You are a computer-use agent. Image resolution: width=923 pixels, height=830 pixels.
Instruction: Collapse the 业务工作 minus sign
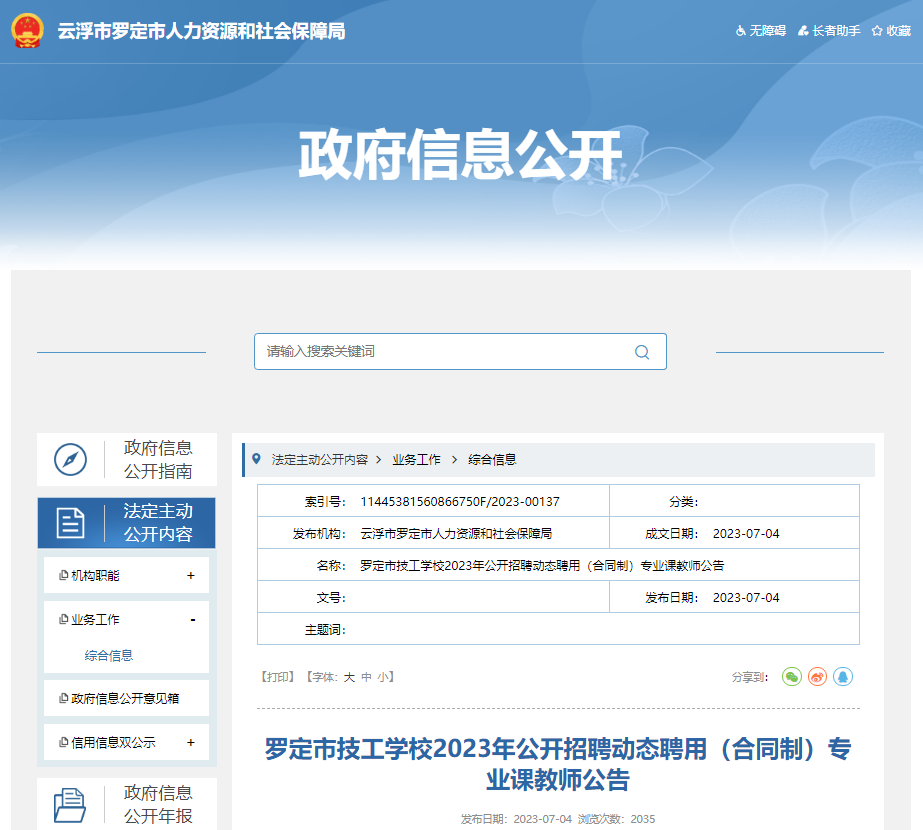(x=192, y=620)
